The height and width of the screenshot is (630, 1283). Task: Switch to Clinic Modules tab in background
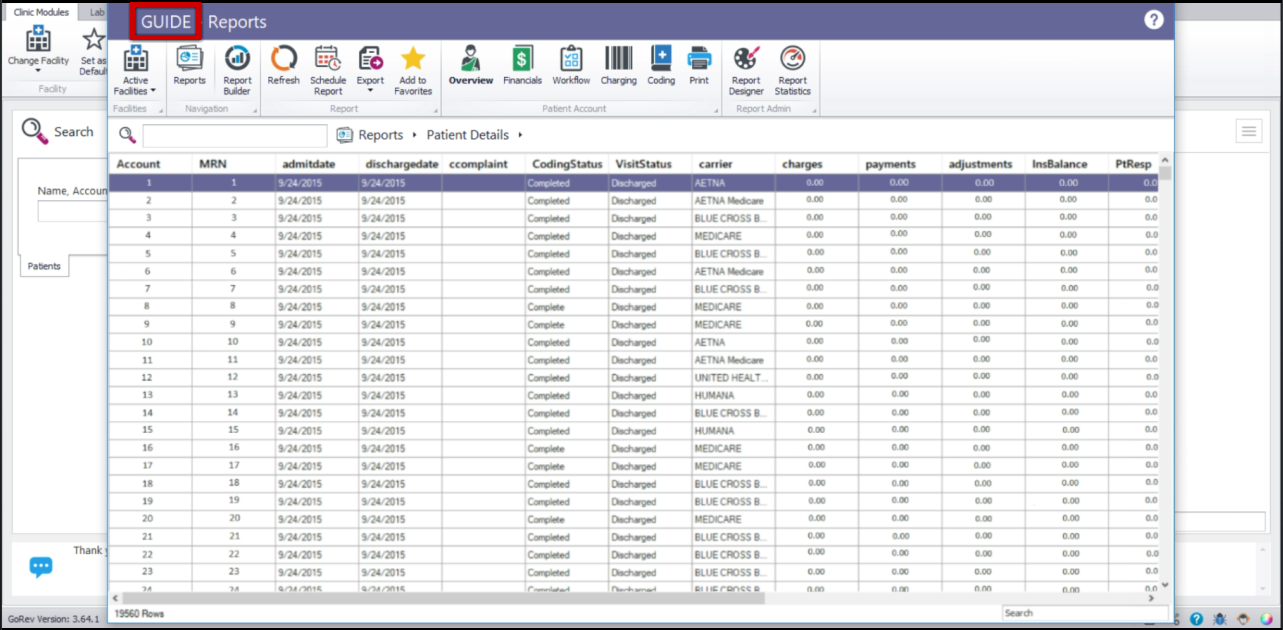42,12
